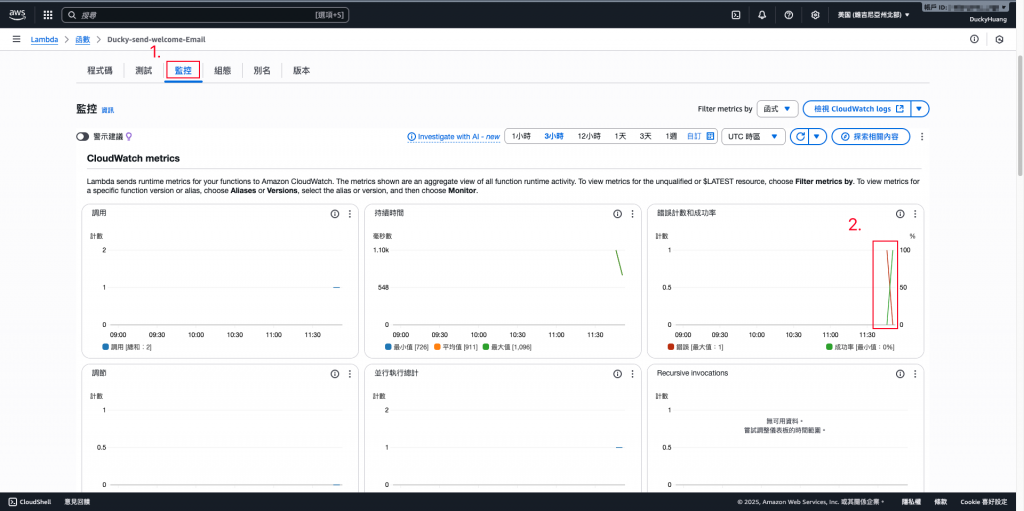This screenshot has height=511, width=1024.
Task: Click the refresh metrics icon button
Action: pyautogui.click(x=799, y=137)
